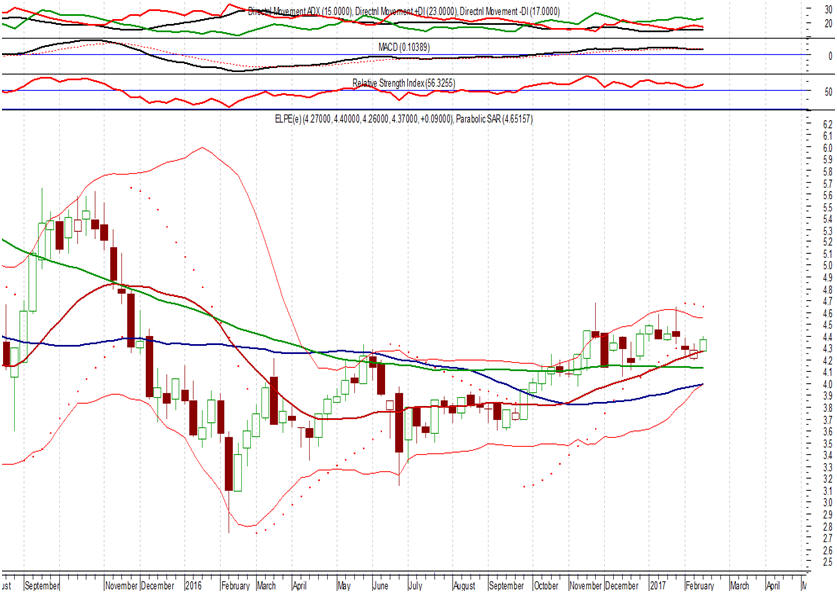The height and width of the screenshot is (593, 837).
Task: Select the August label on time axis
Action: (x=464, y=586)
